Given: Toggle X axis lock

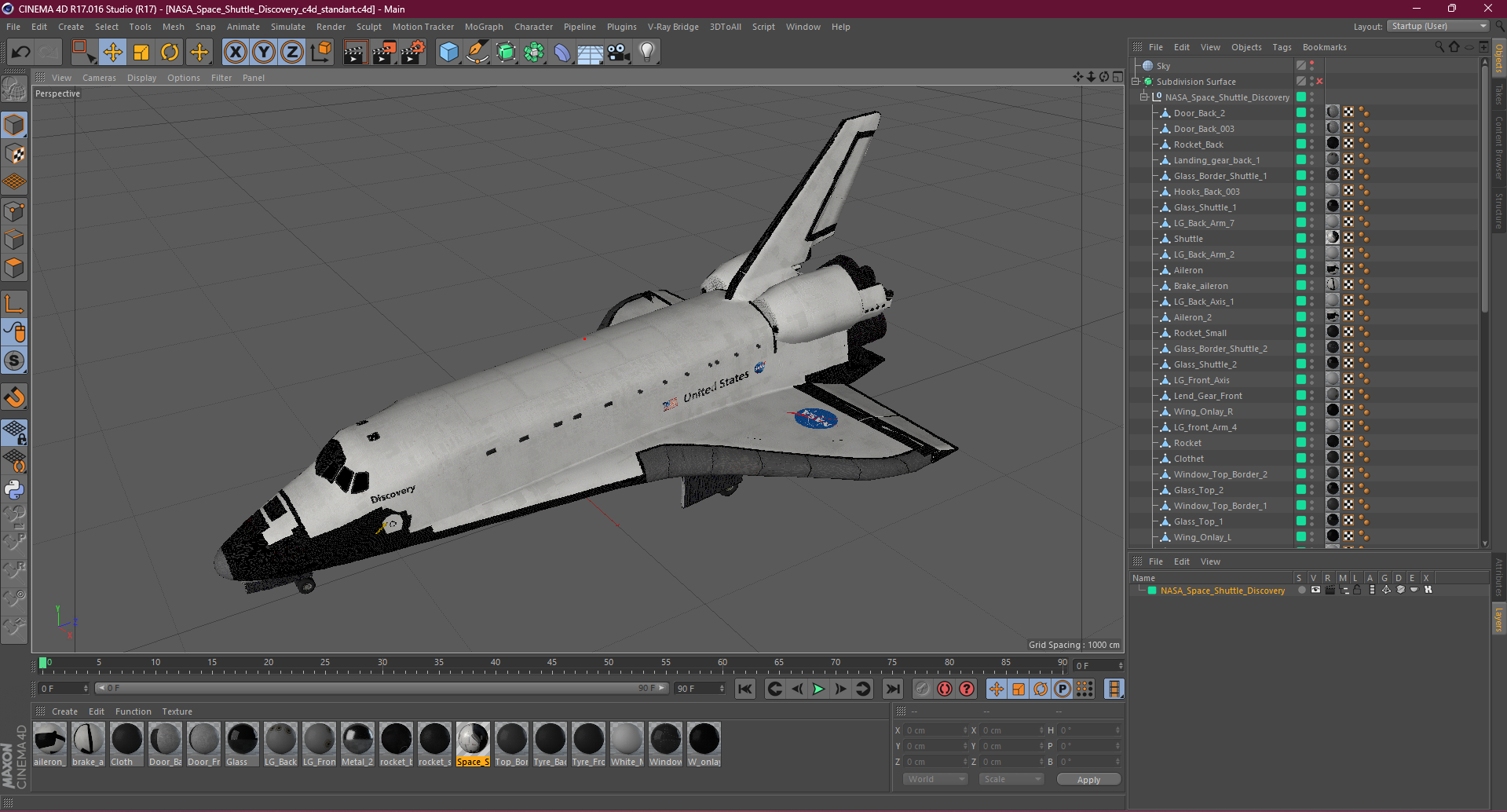Looking at the screenshot, I should pos(235,53).
